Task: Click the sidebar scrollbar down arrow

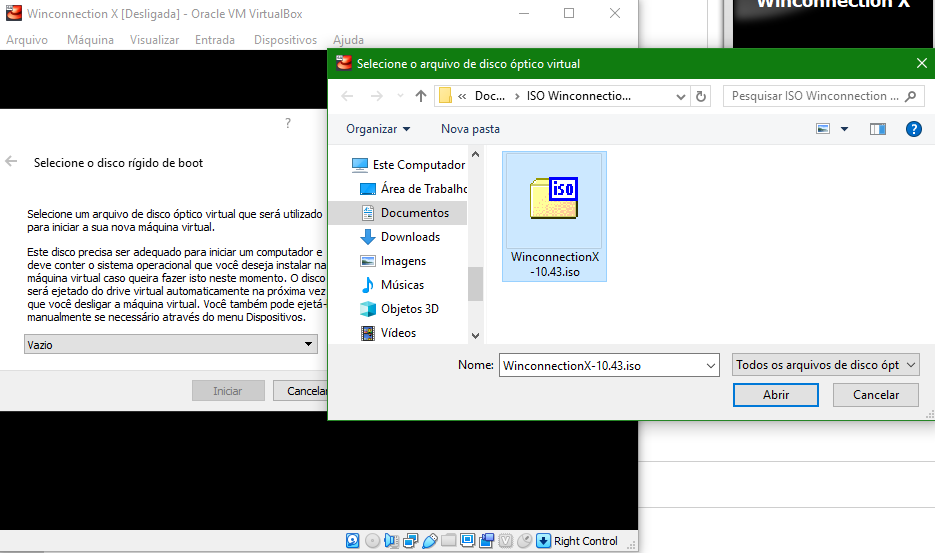Action: [x=475, y=336]
